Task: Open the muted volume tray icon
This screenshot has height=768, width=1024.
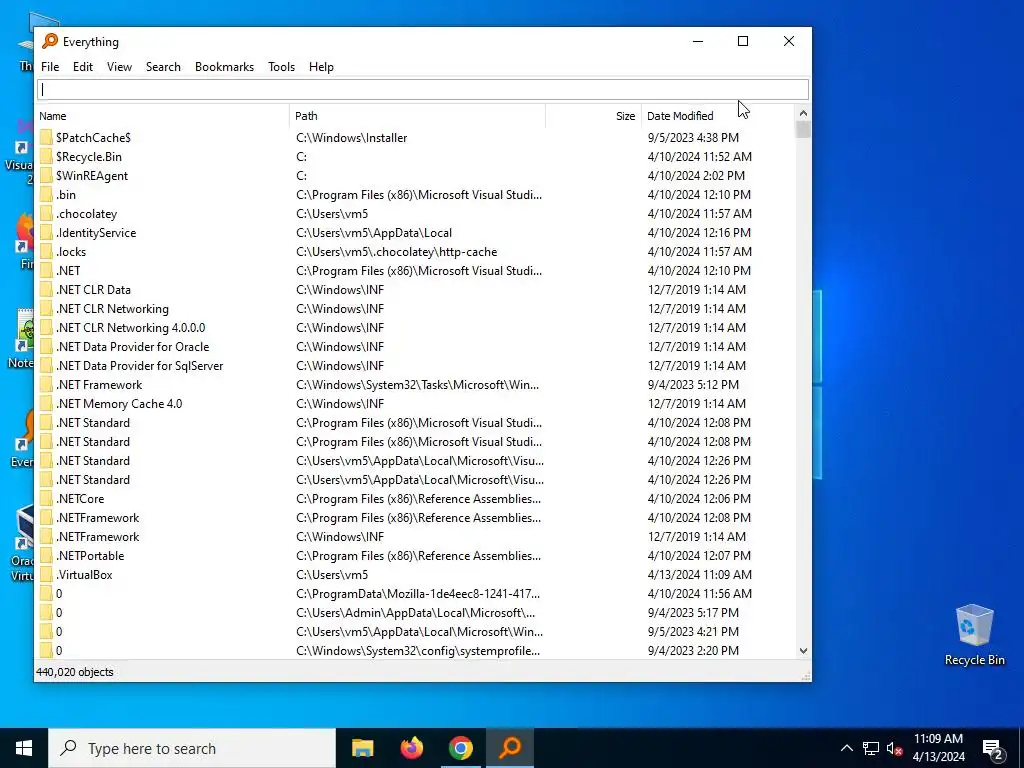Action: [x=894, y=748]
